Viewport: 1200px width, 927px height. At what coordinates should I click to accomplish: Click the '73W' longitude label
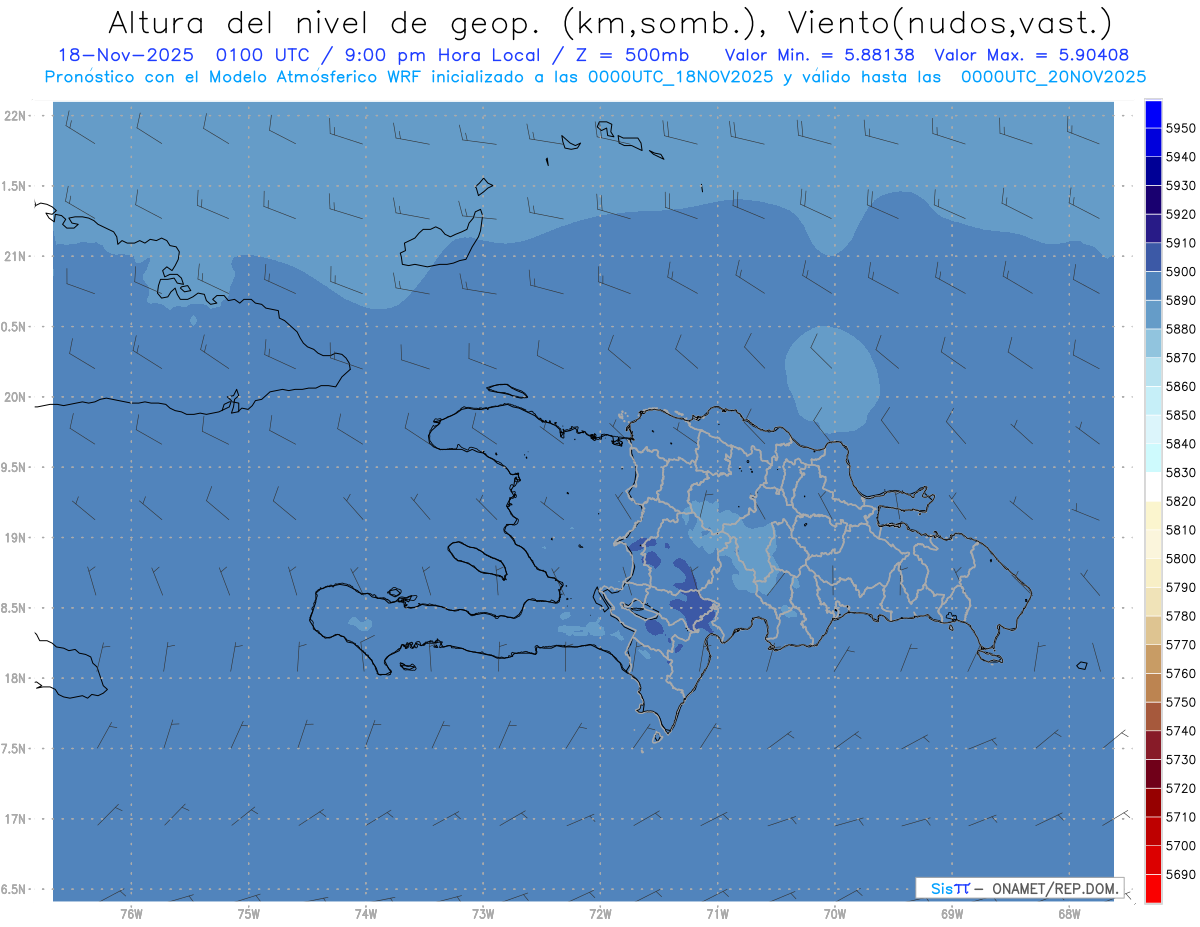click(x=483, y=913)
